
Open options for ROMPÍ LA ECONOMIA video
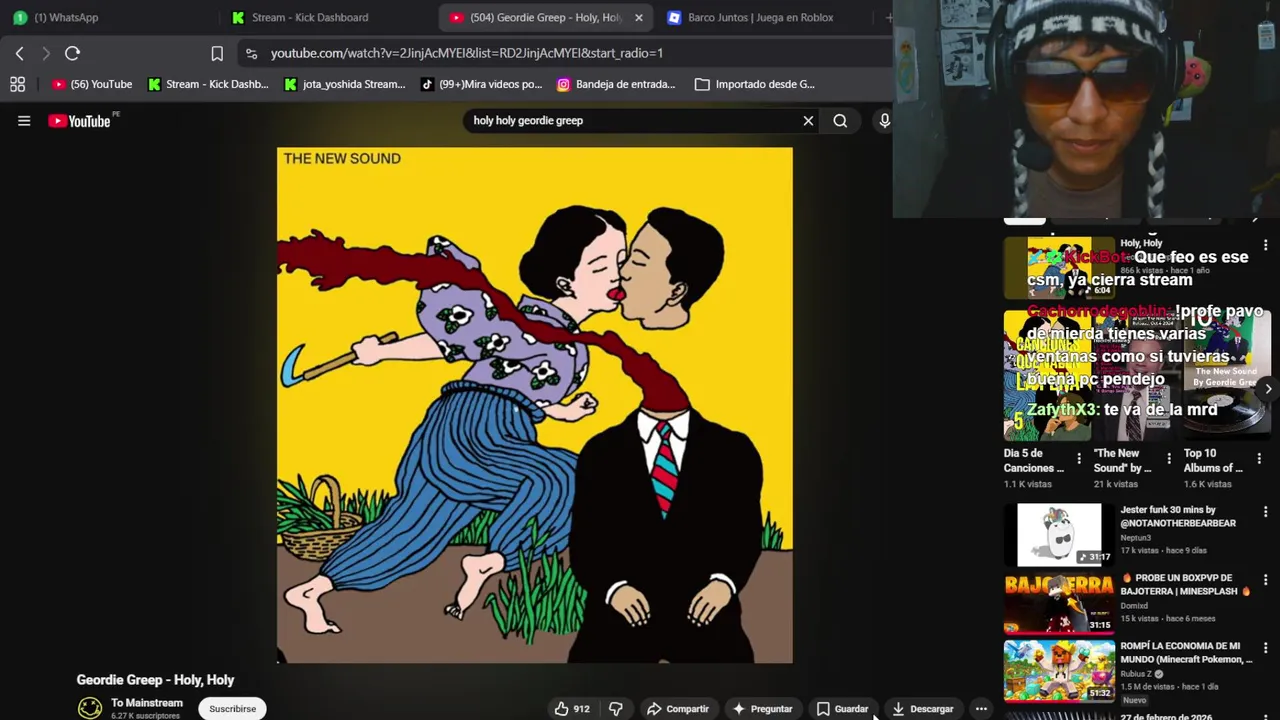coord(1265,647)
